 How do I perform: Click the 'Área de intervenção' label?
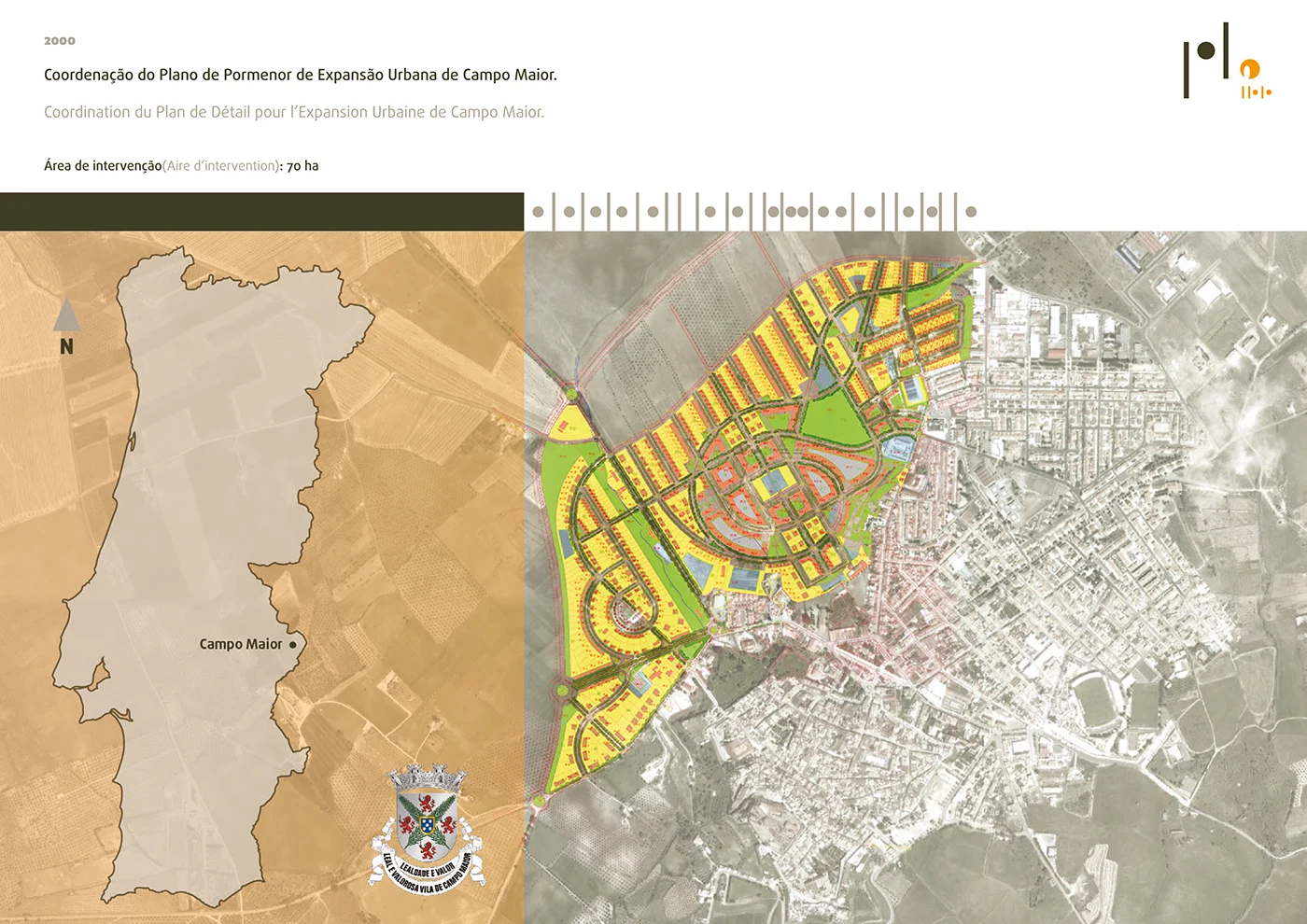tap(103, 165)
